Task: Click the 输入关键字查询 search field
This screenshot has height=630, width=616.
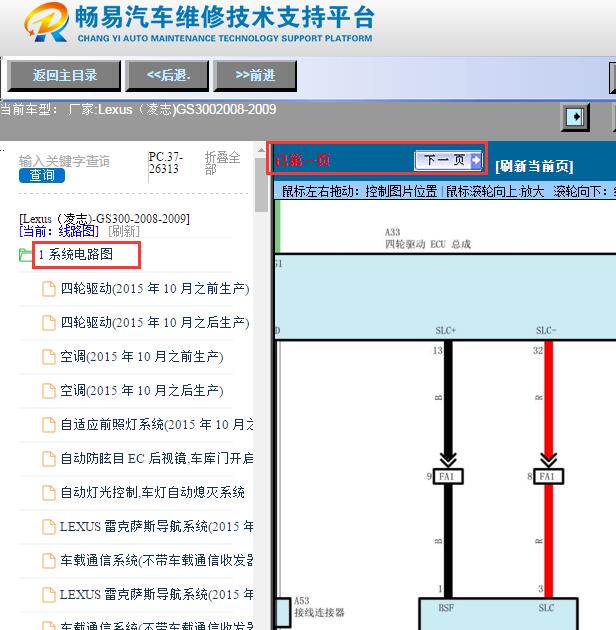Action: (64, 161)
